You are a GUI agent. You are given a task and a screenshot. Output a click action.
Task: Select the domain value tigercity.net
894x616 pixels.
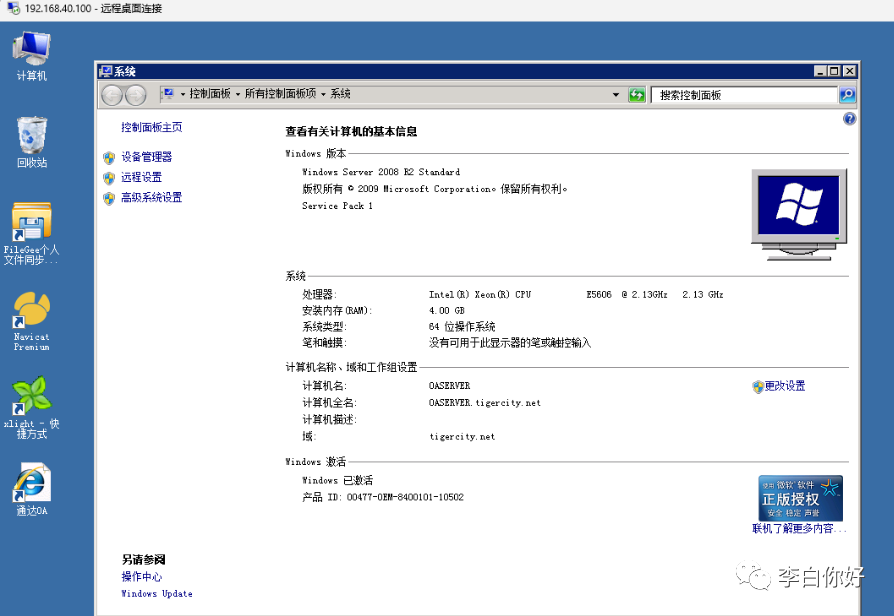click(x=462, y=437)
